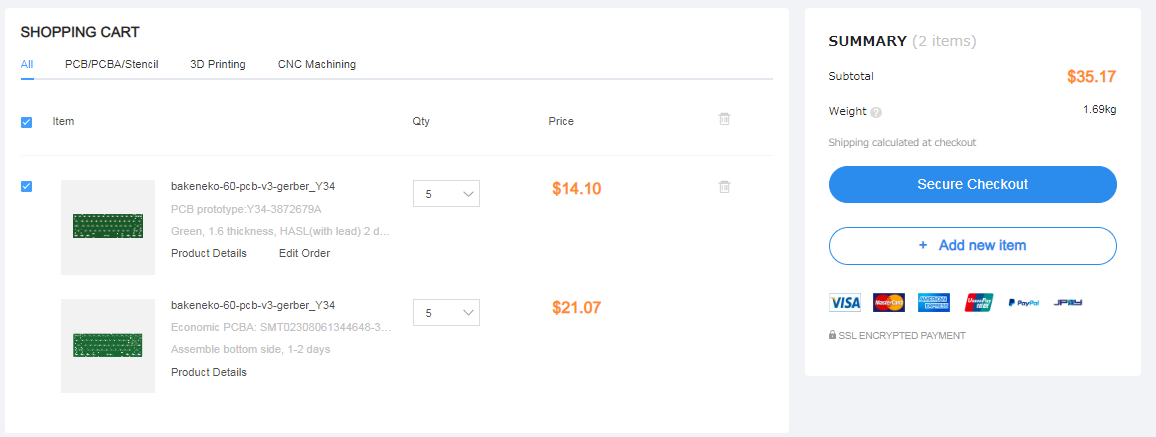Switch to the PCB/PCBA/Stencil tab

(x=112, y=64)
